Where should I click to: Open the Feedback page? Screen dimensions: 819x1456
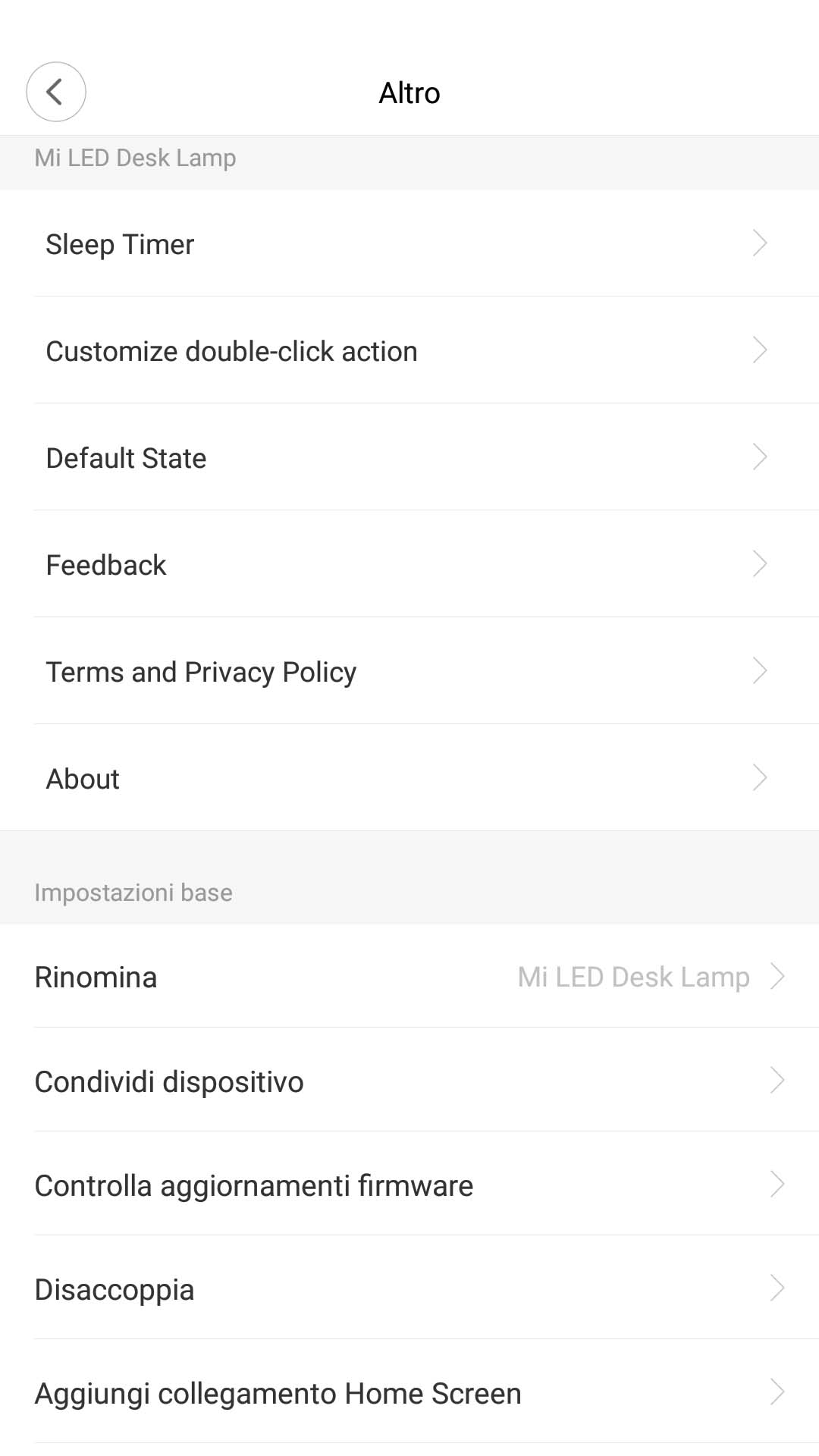click(x=106, y=565)
